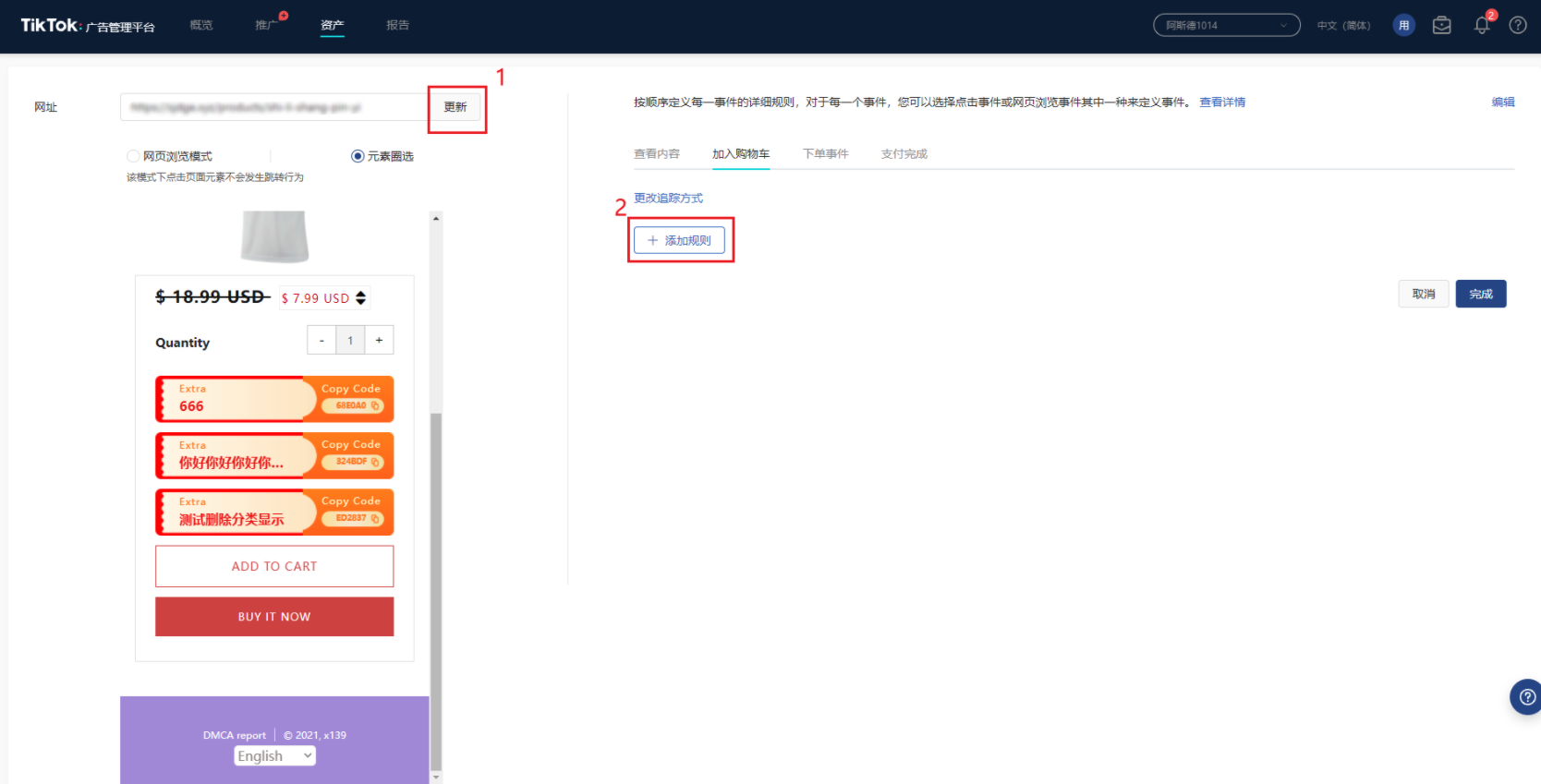The image size is (1541, 784).
Task: Expand the account selector dropdown 阿斯德1014
Action: pyautogui.click(x=1226, y=26)
